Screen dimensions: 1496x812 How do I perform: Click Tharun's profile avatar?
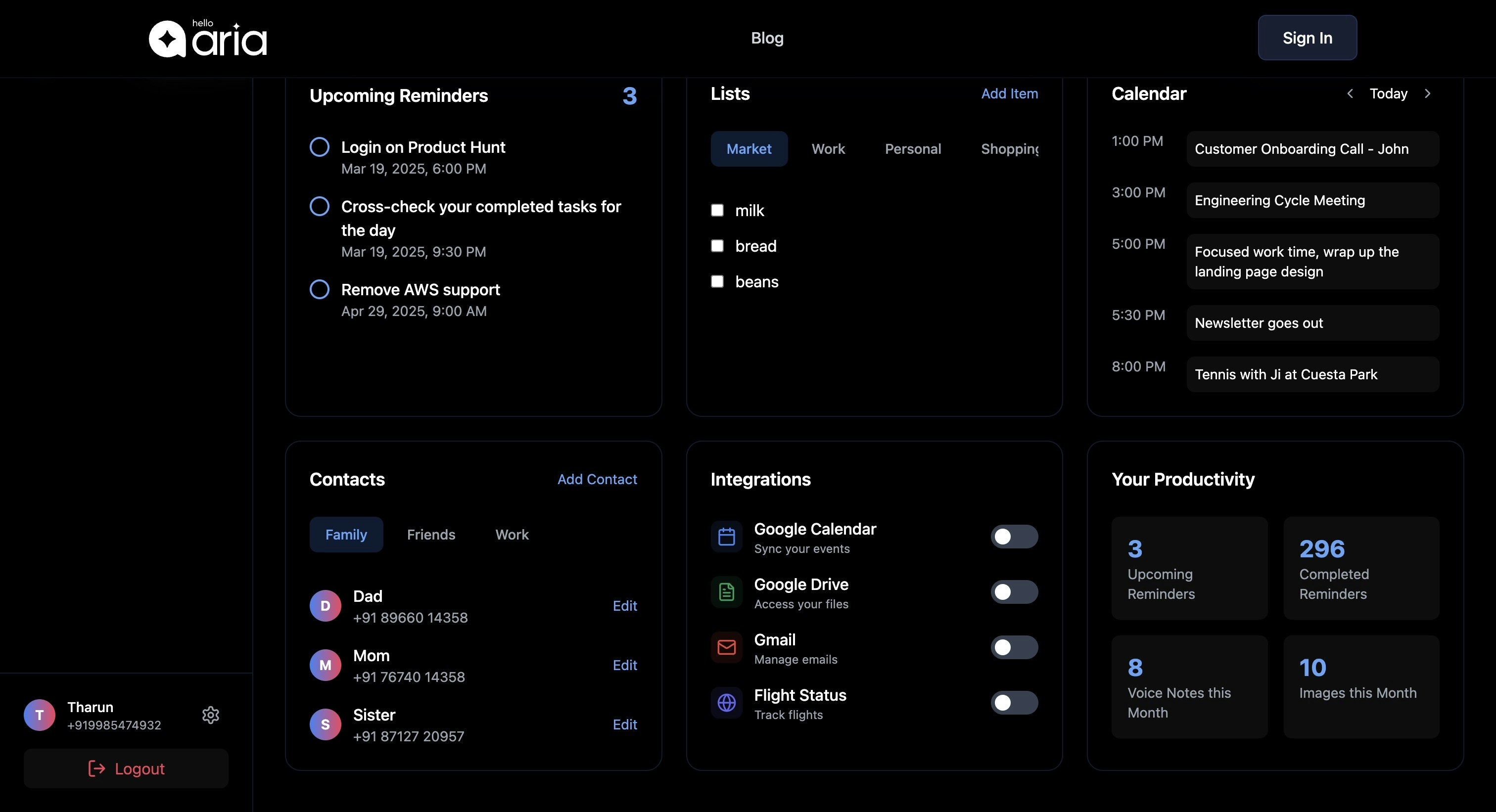tap(40, 715)
